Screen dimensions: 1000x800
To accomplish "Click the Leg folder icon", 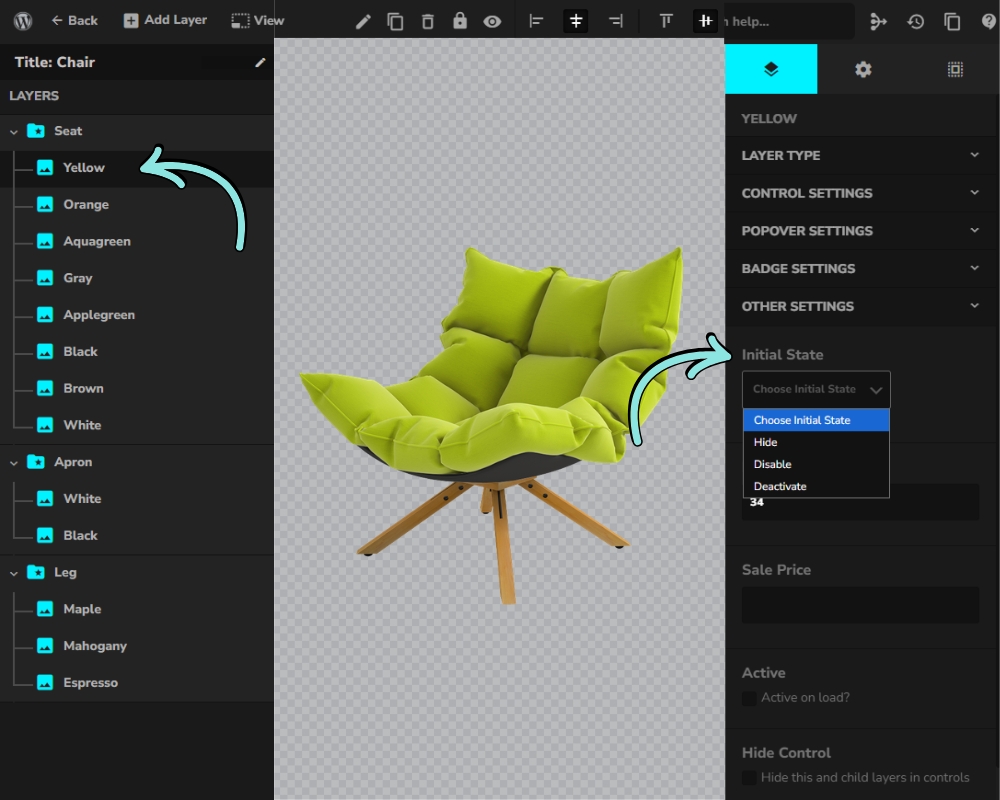I will pyautogui.click(x=36, y=572).
